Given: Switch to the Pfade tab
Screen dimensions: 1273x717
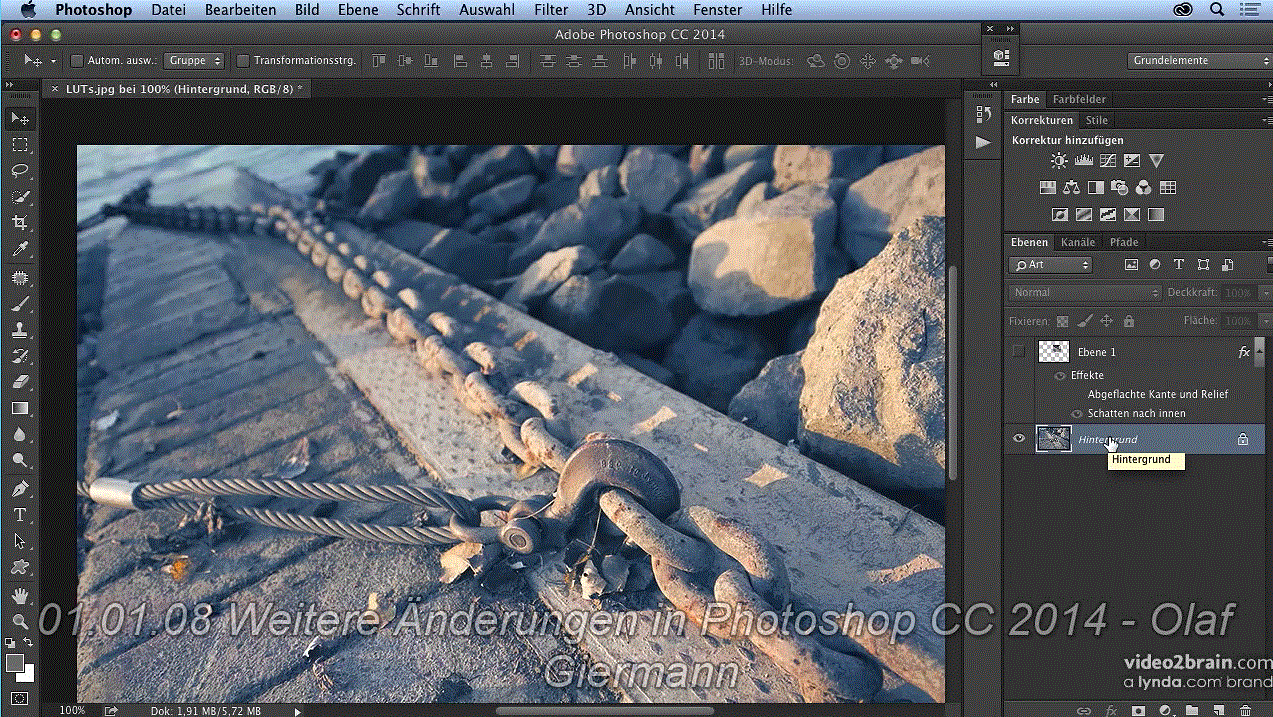Looking at the screenshot, I should click(1124, 242).
